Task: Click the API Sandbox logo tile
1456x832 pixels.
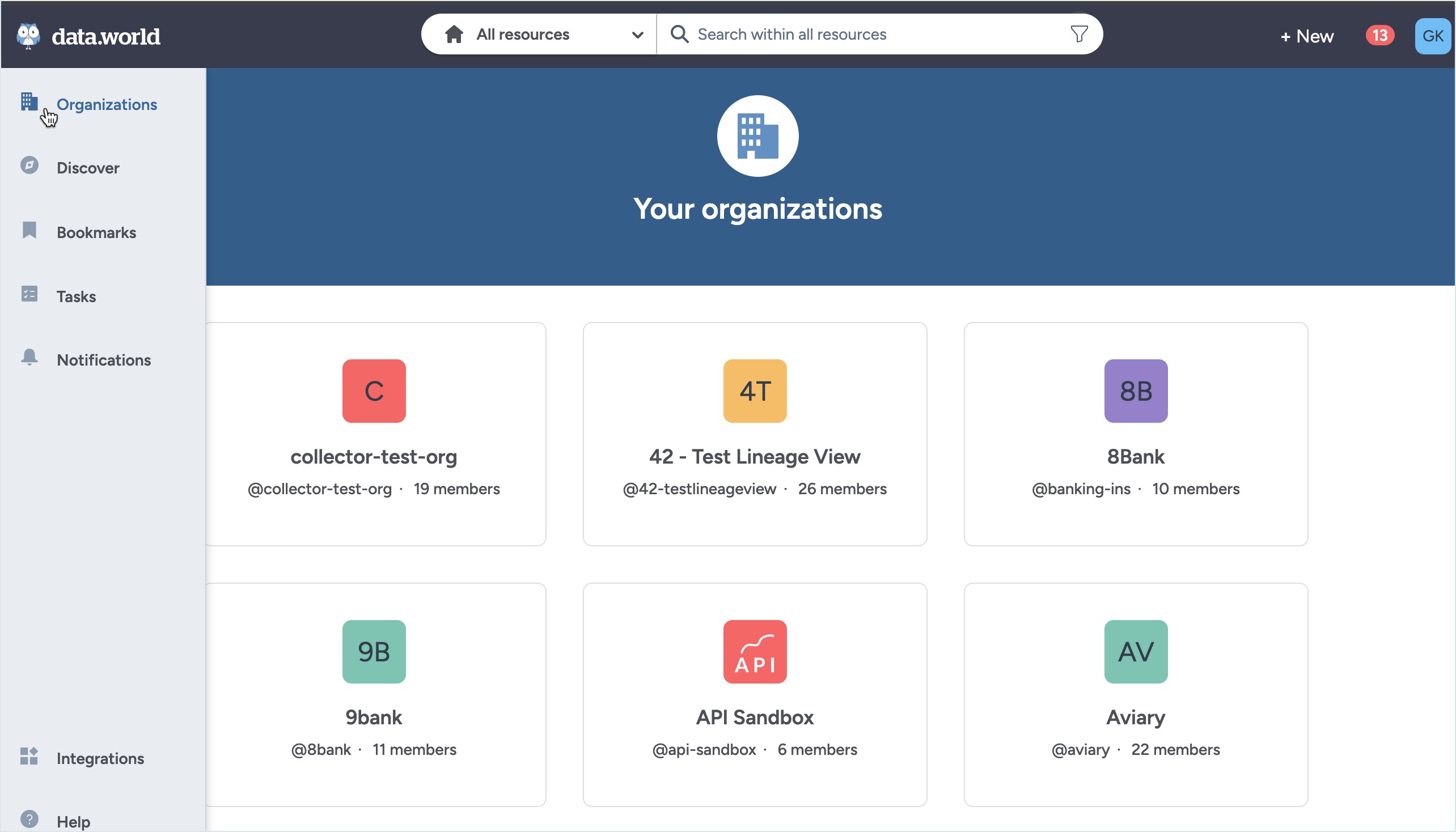Action: [x=755, y=651]
